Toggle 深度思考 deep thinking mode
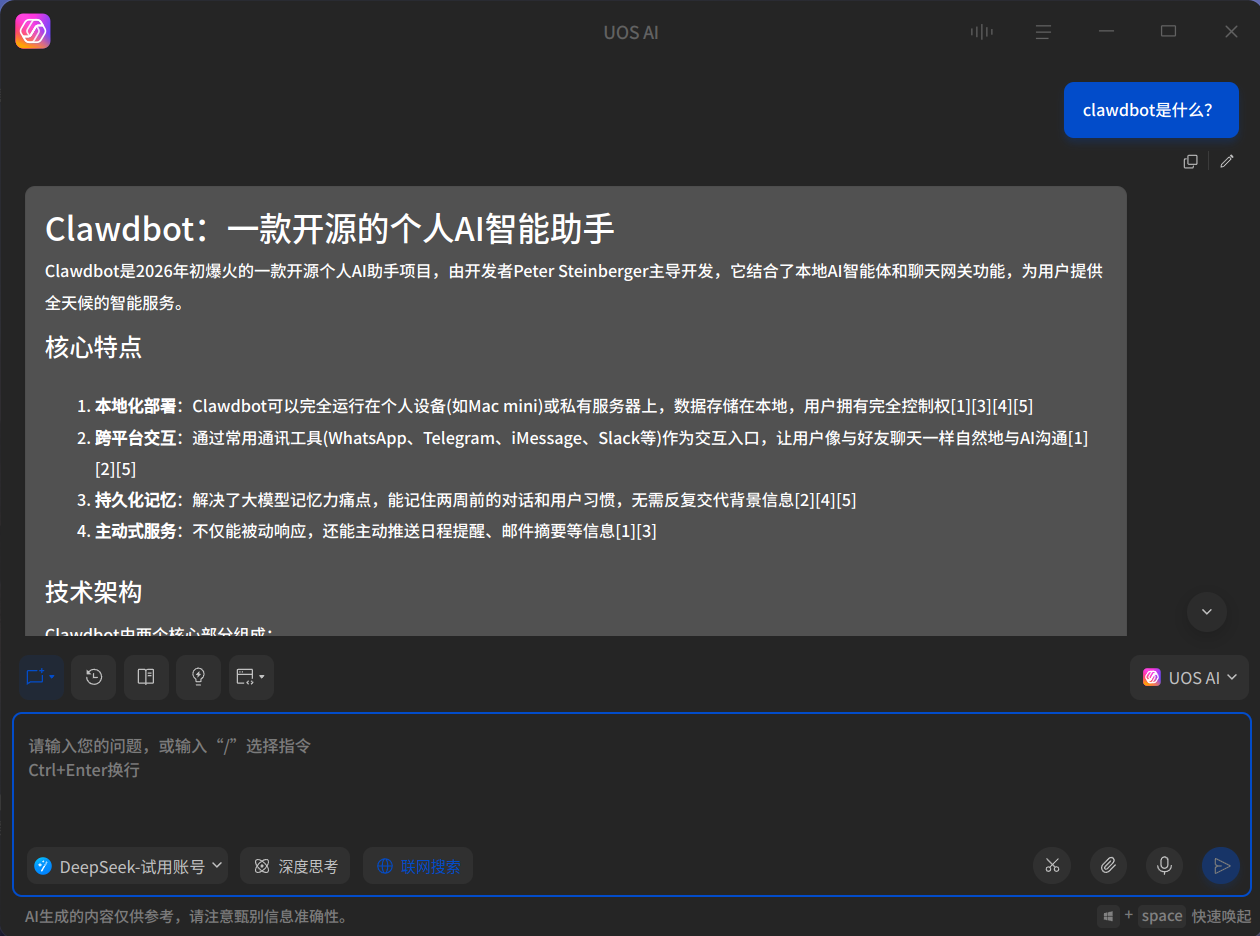1260x936 pixels. click(x=295, y=866)
